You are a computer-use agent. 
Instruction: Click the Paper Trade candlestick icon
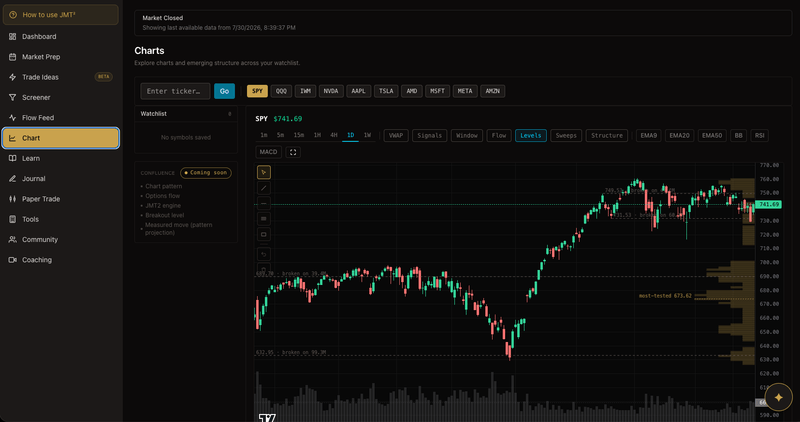click(x=12, y=199)
